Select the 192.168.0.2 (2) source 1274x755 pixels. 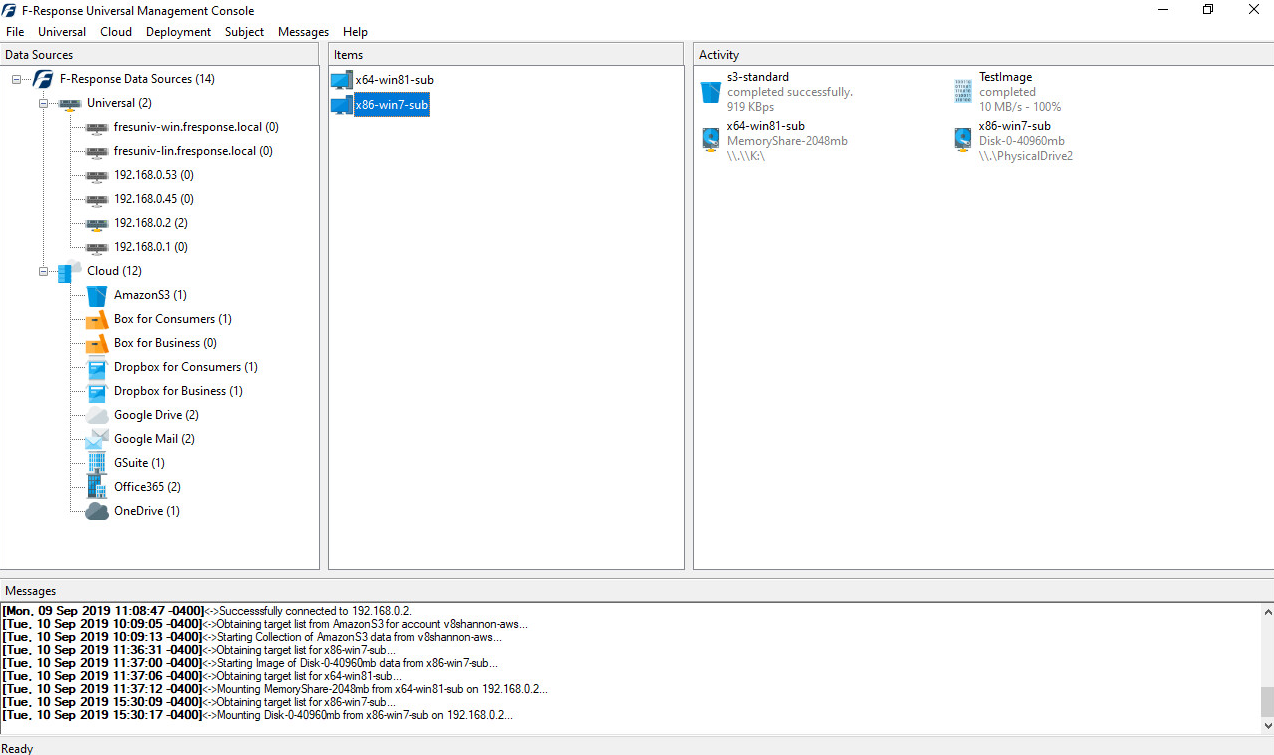(x=151, y=223)
